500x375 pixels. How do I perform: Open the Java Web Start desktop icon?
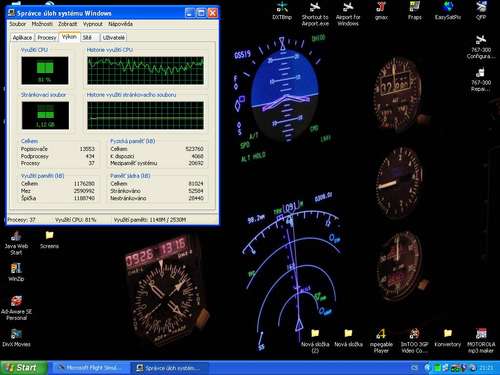coord(16,243)
